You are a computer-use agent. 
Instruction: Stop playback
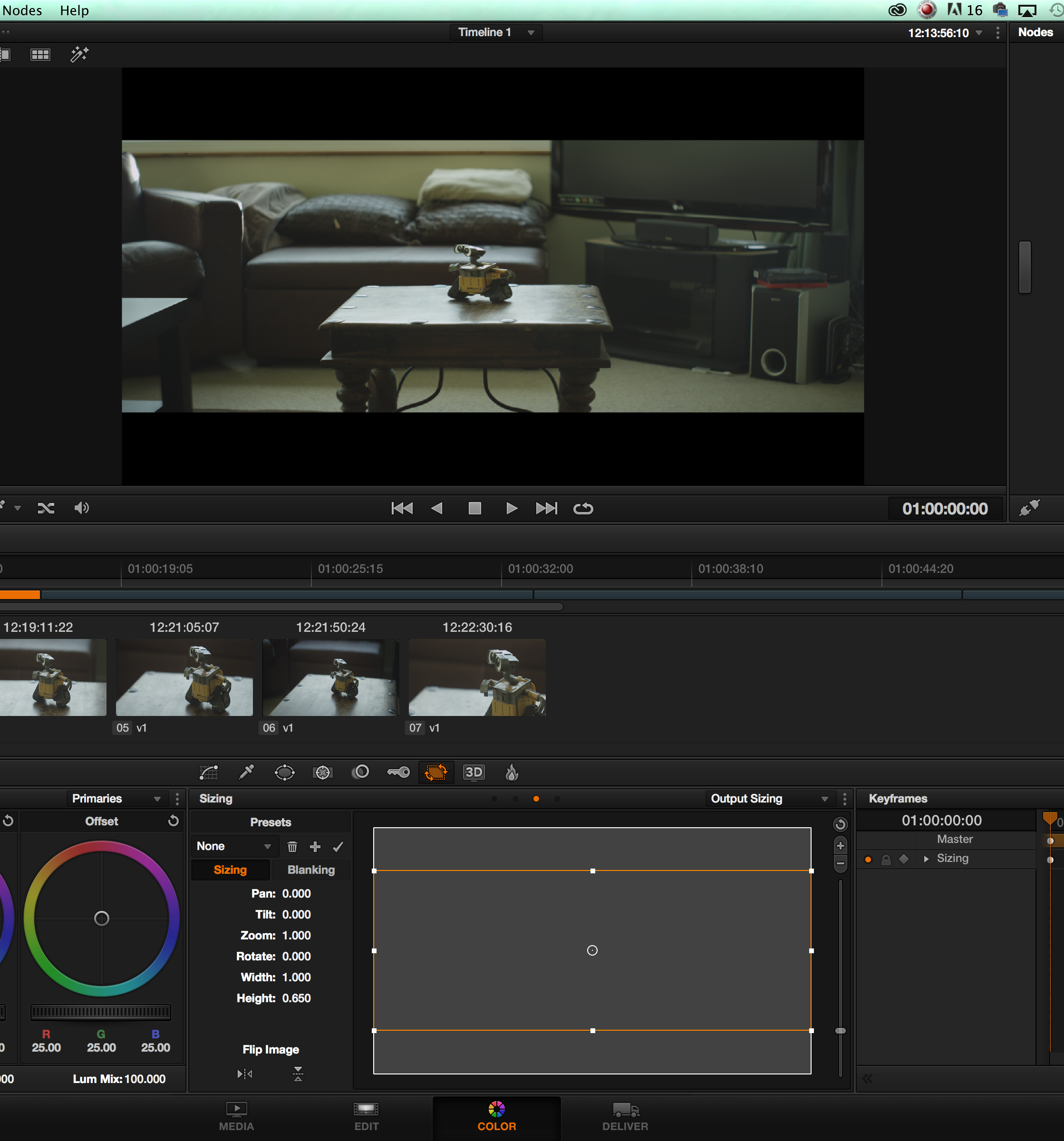click(x=474, y=508)
